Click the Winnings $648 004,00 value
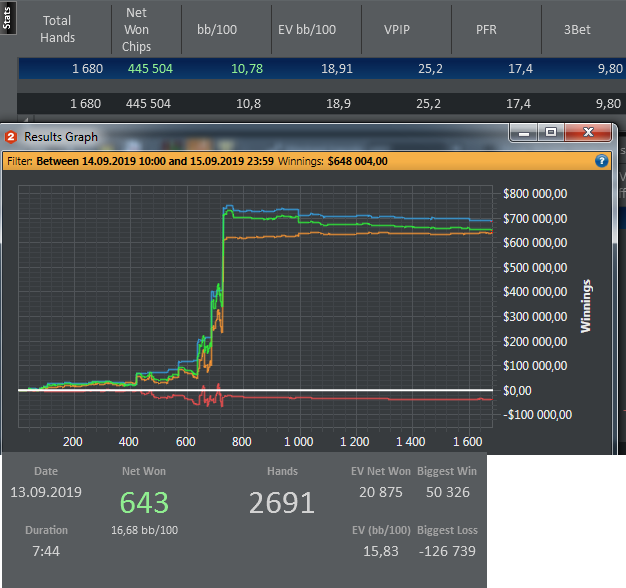This screenshot has width=626, height=588. tap(357, 161)
